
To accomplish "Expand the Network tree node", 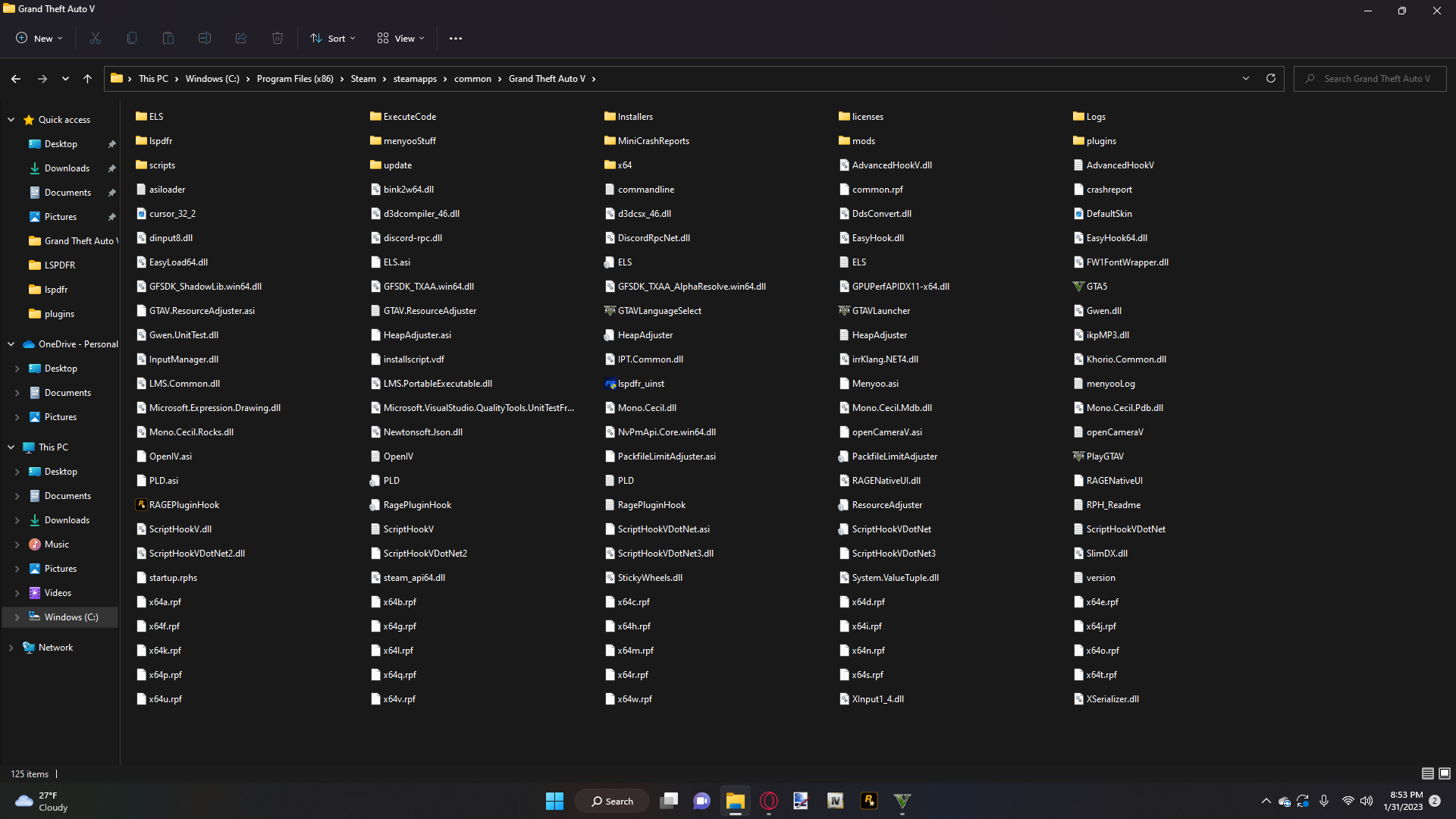I will pos(11,648).
